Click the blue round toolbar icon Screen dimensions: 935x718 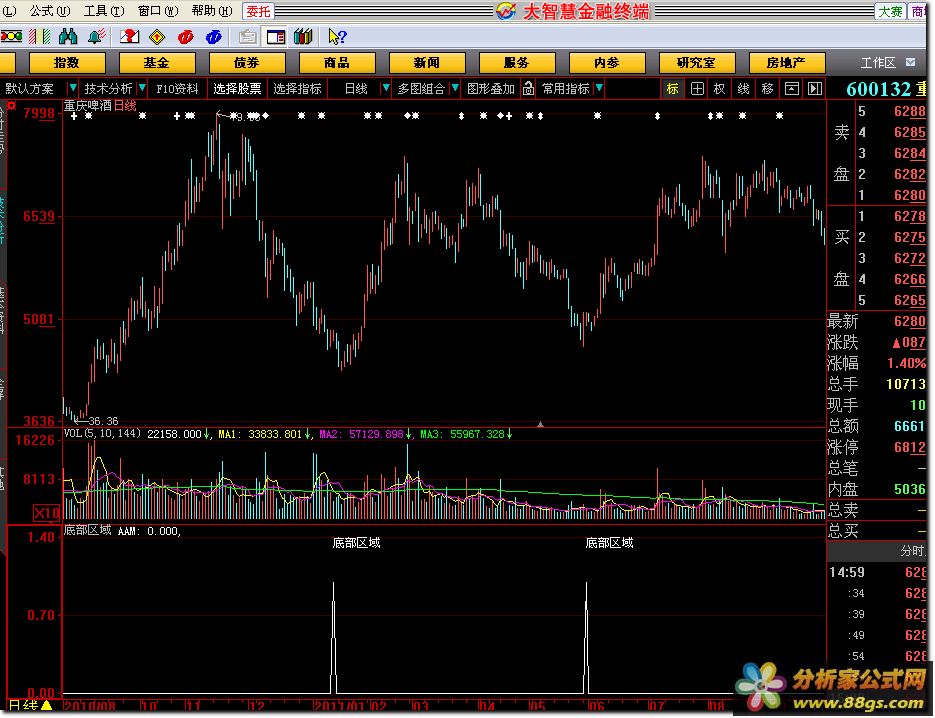click(x=213, y=37)
